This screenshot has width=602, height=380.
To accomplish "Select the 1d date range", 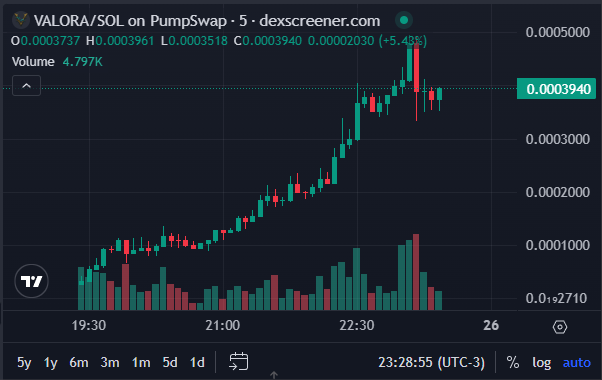I will click(197, 362).
